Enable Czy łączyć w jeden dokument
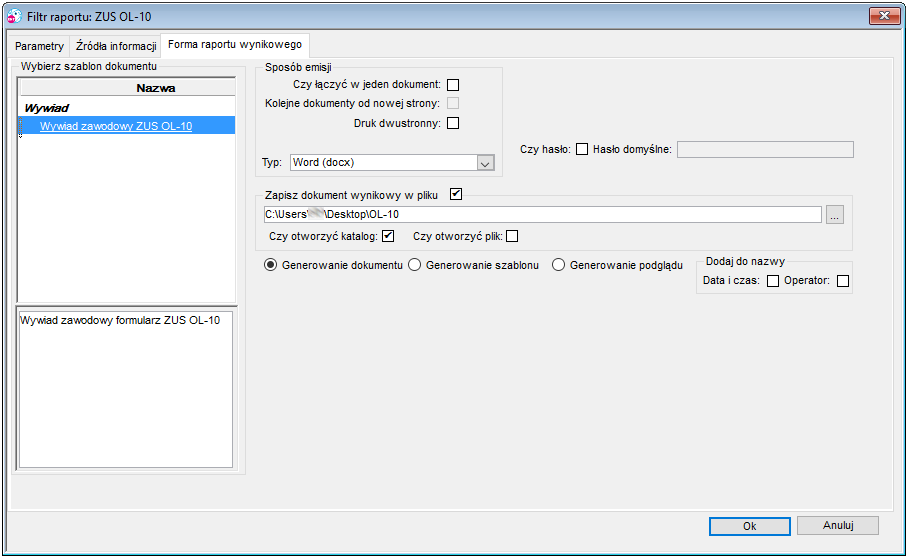The image size is (907, 558). 453,85
